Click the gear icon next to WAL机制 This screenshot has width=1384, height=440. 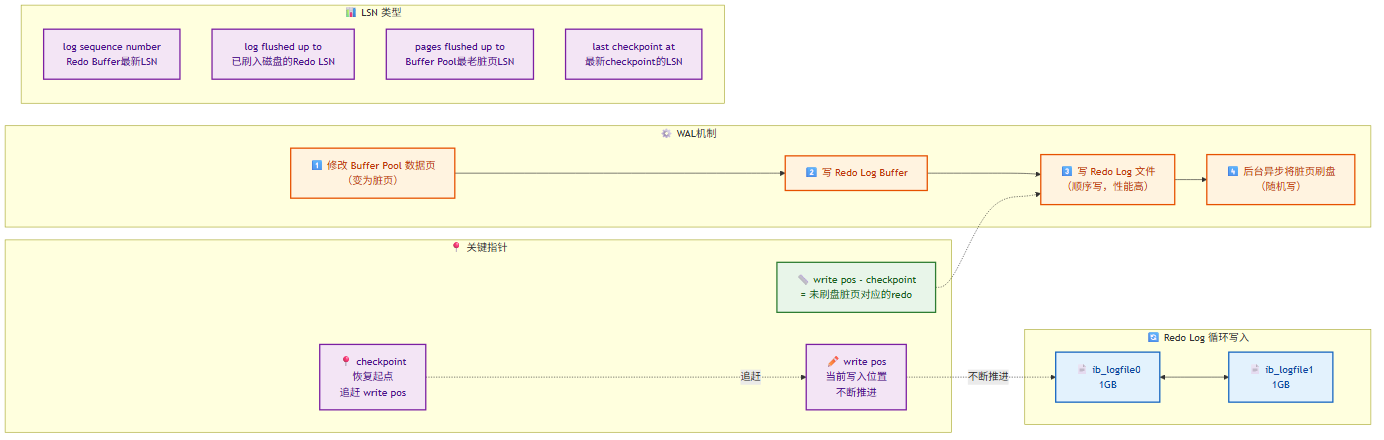(667, 133)
